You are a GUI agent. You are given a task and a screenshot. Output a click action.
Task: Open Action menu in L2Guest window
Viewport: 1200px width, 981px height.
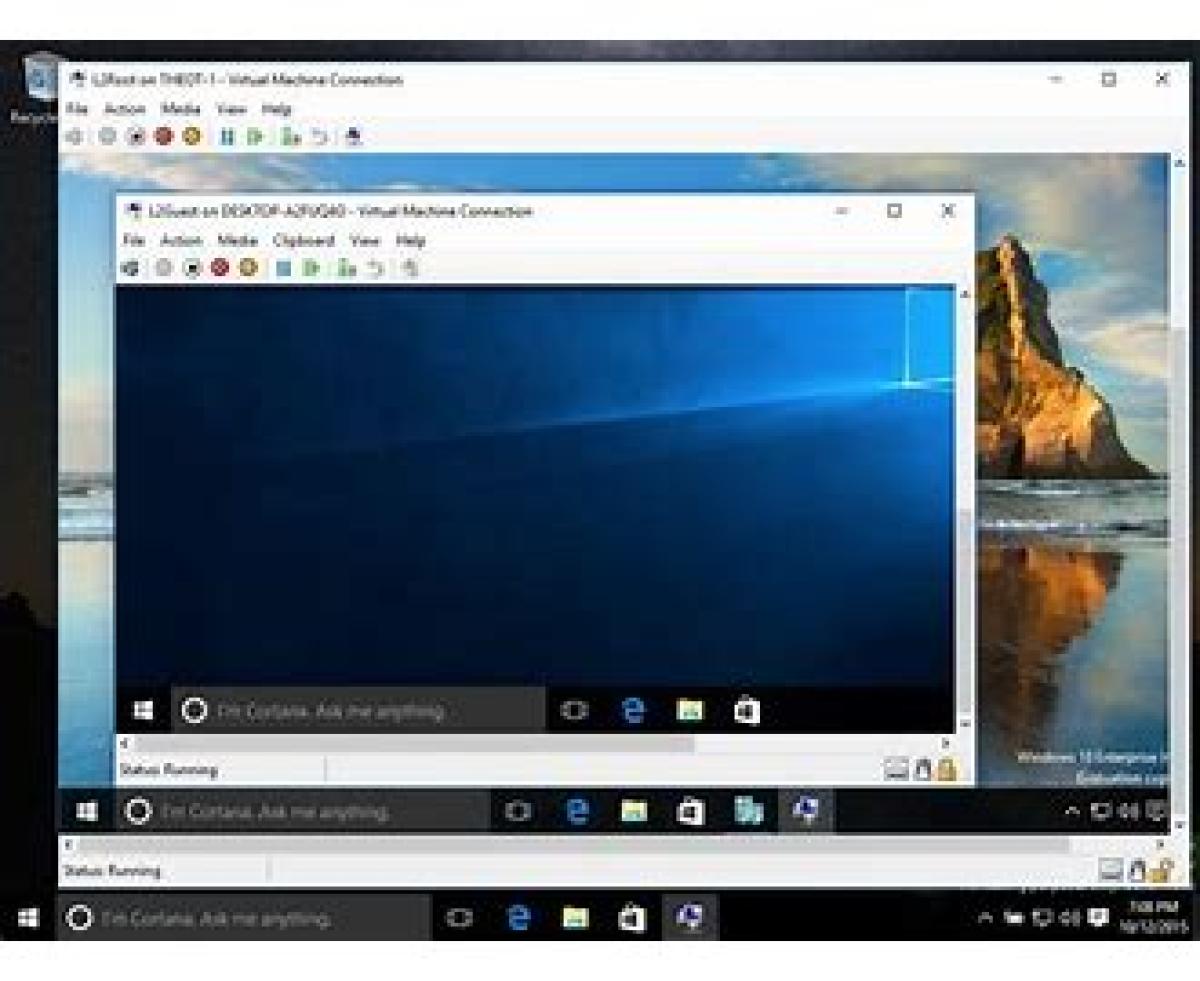181,241
